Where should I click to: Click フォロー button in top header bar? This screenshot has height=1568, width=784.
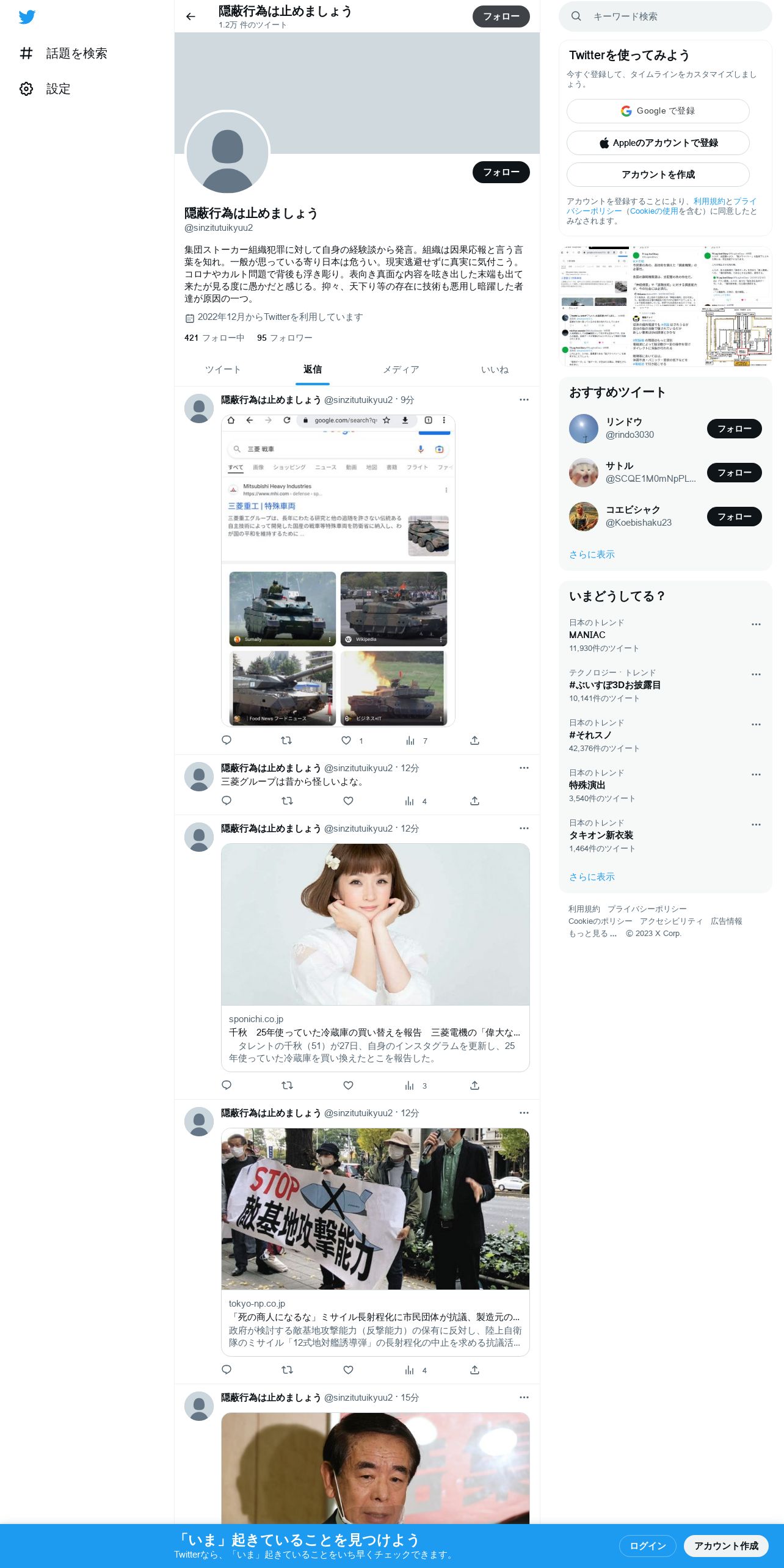click(501, 16)
